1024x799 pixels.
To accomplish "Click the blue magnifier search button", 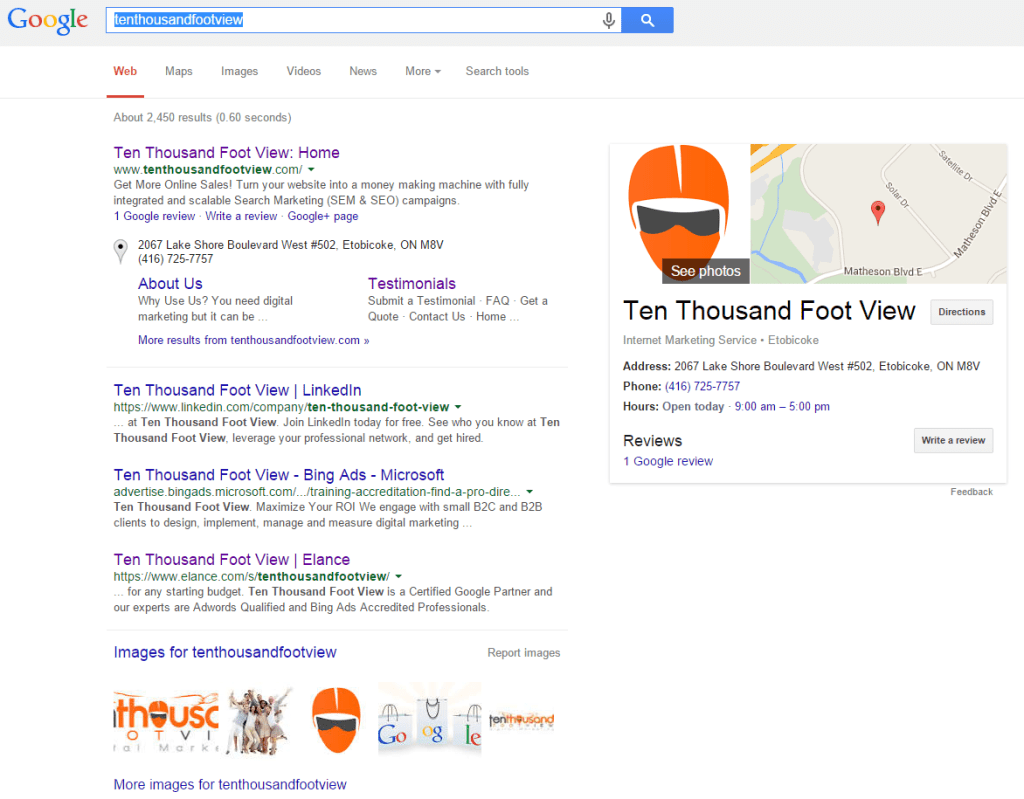I will click(647, 20).
